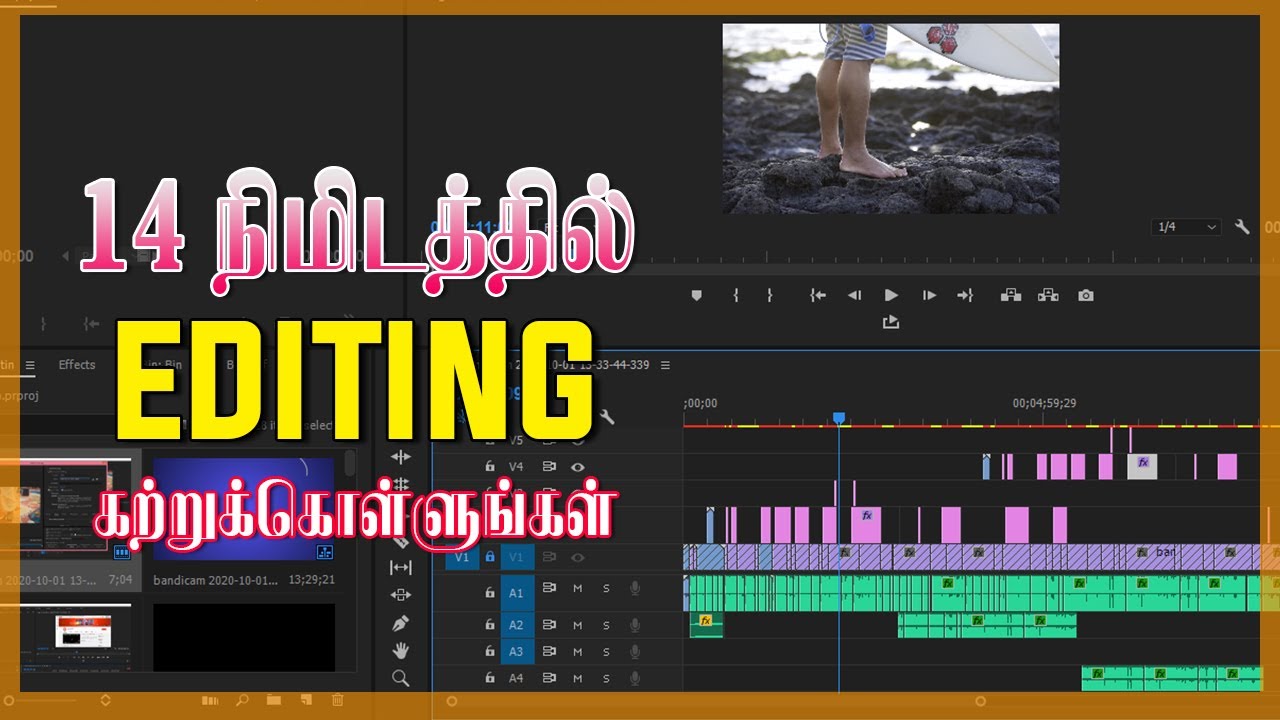Screen dimensions: 1280x720
Task: Switch to the Effects tab
Action: point(77,365)
